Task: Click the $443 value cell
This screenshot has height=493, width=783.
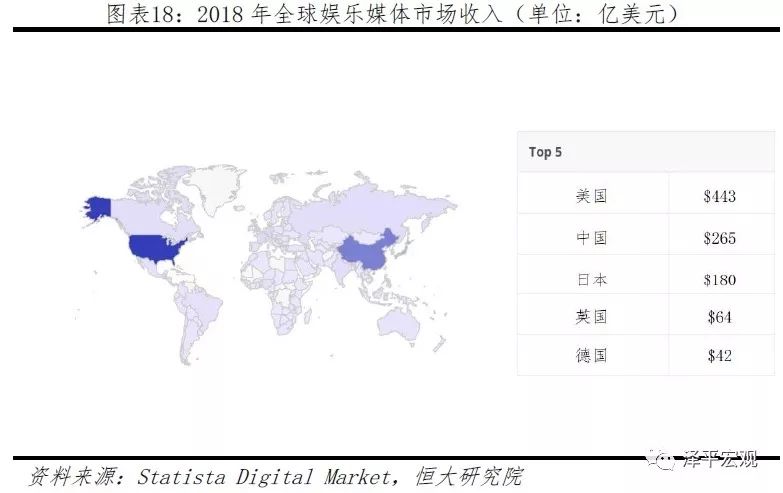Action: point(719,196)
